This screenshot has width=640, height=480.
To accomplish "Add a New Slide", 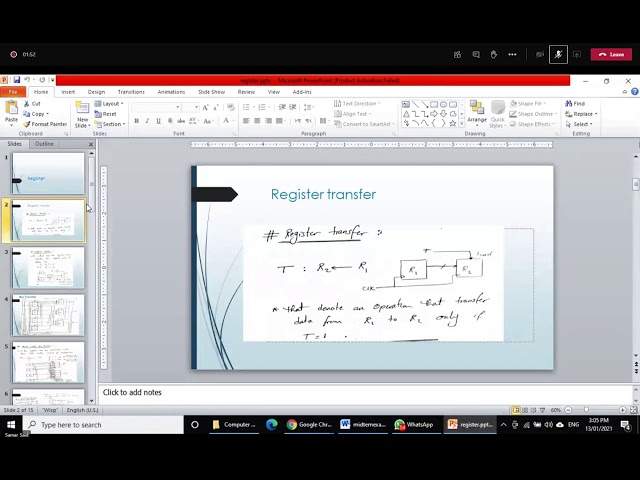I will pyautogui.click(x=82, y=115).
